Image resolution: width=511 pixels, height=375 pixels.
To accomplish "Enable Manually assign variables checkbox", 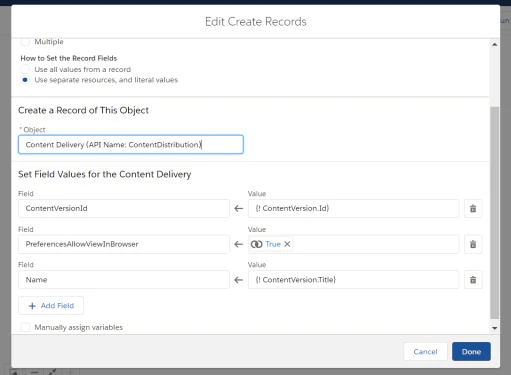I will tap(25, 327).
